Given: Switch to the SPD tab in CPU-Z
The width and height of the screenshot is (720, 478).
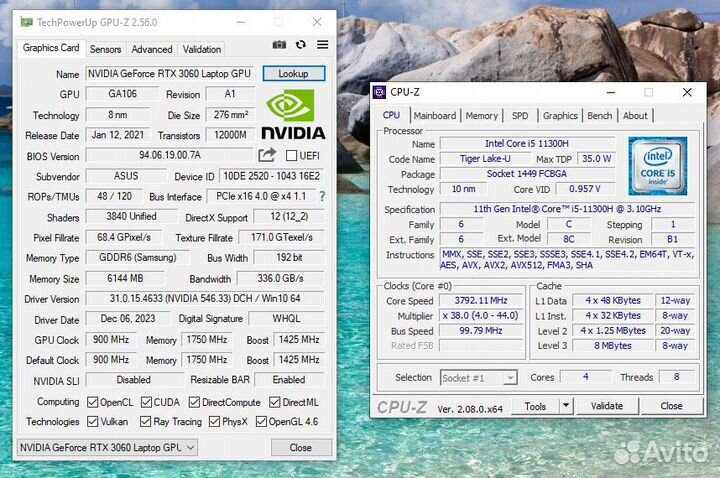Looking at the screenshot, I should click(x=520, y=116).
